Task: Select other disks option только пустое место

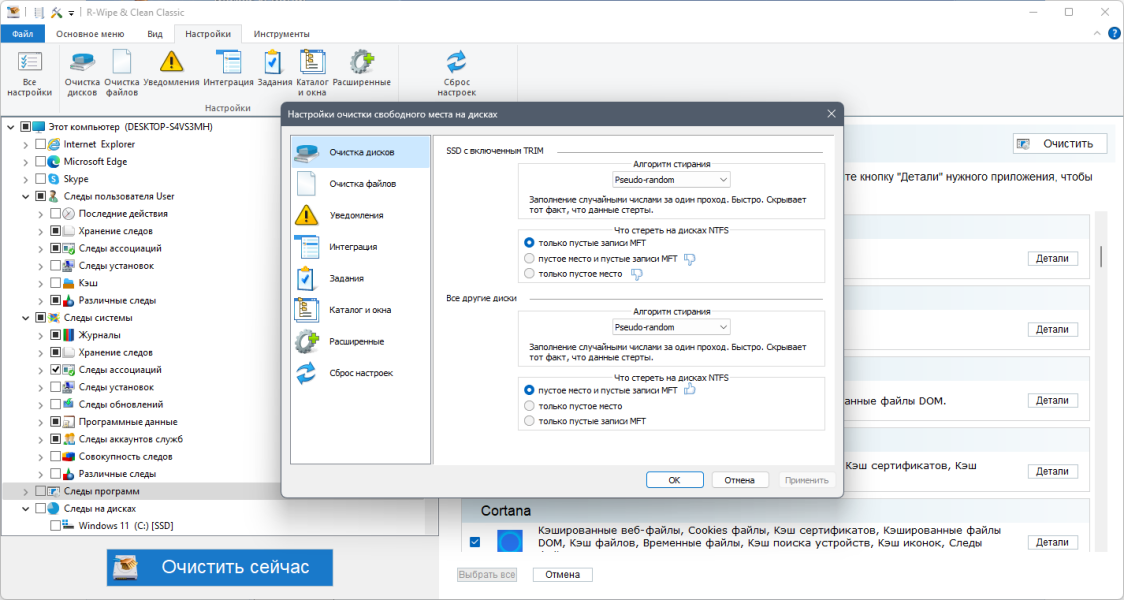Action: coord(529,406)
